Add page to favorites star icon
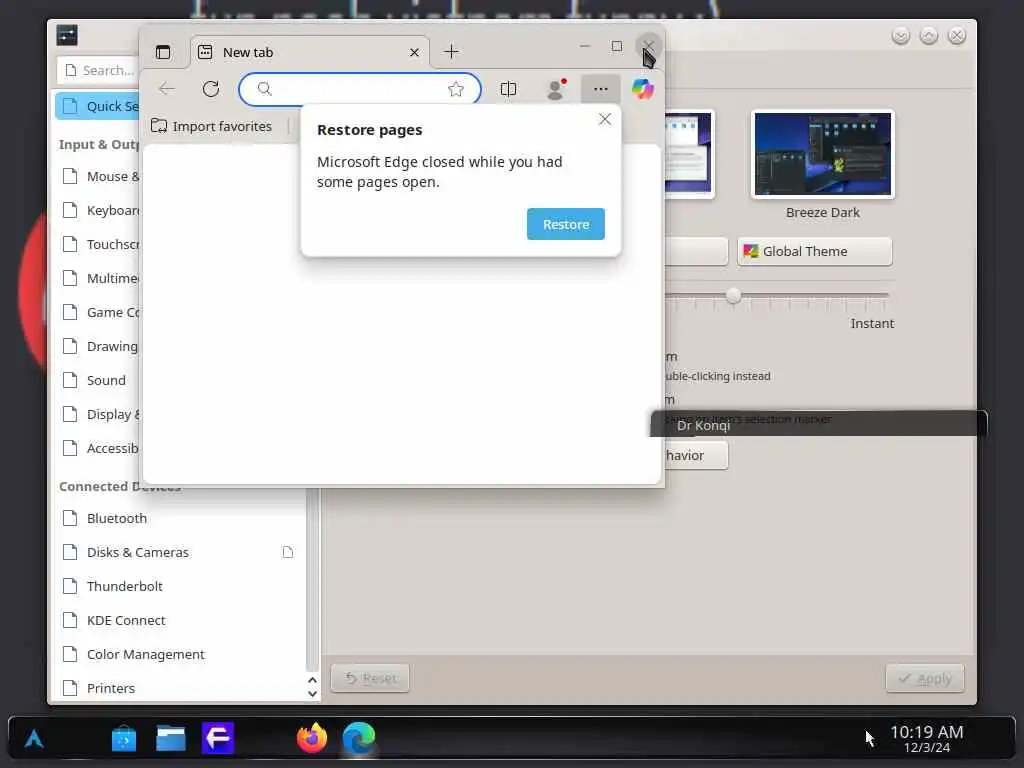1024x768 pixels. point(456,89)
